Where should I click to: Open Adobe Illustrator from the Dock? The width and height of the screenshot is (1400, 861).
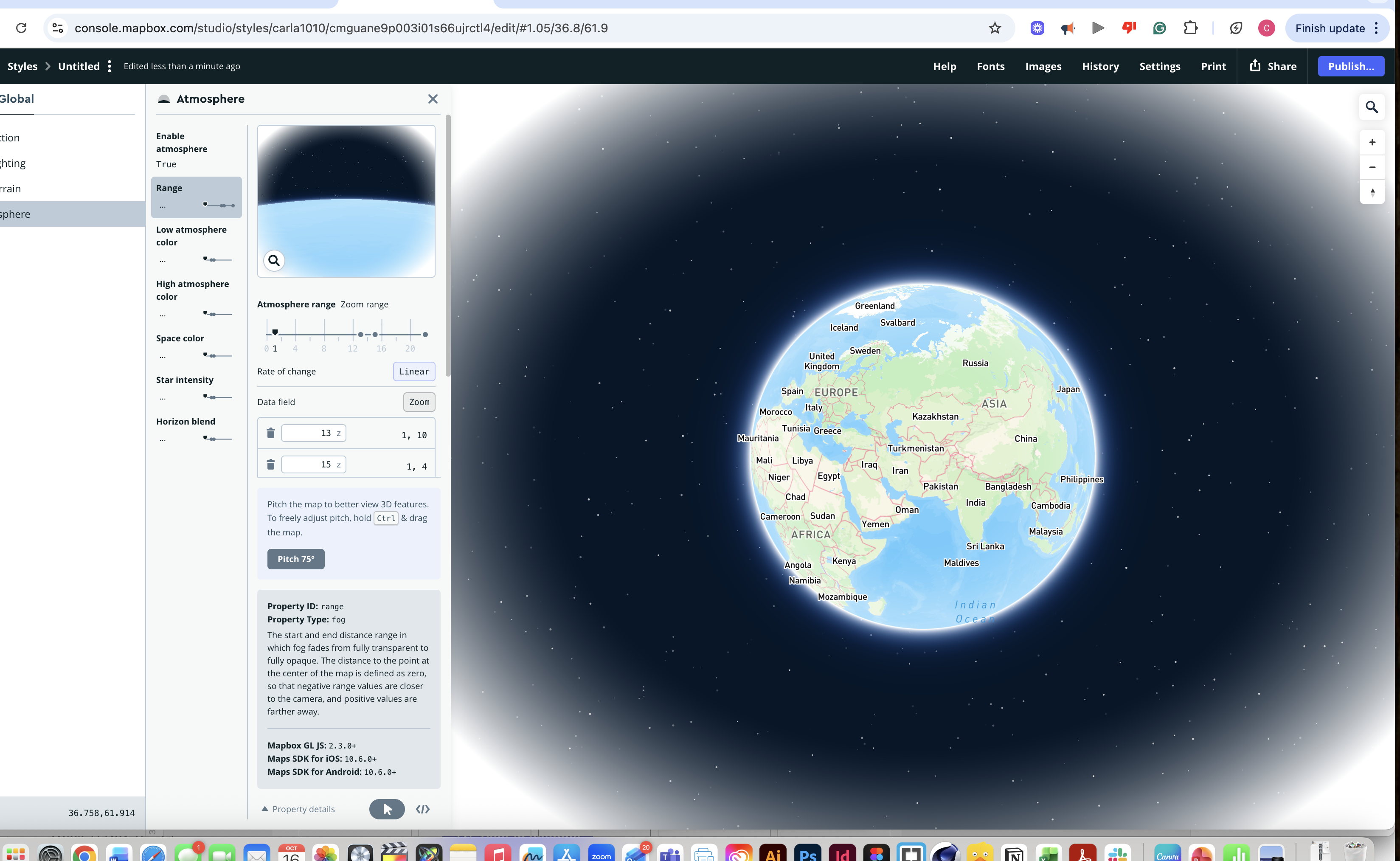click(773, 853)
